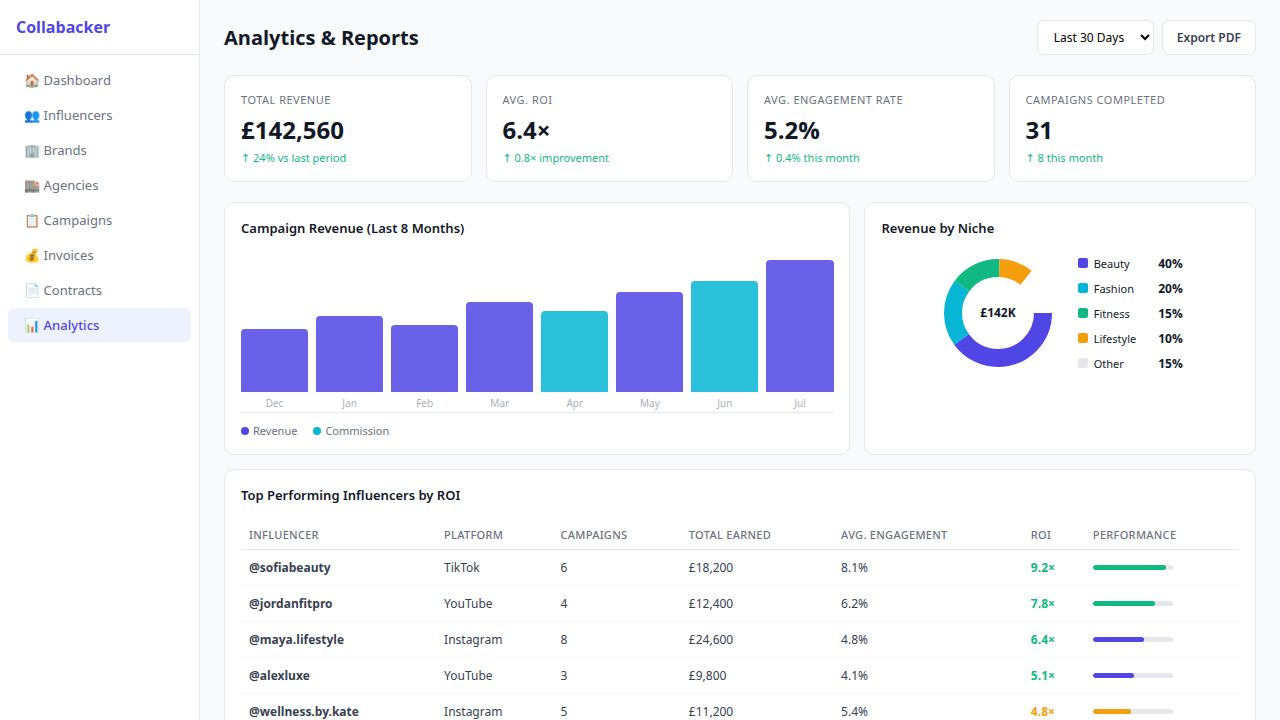The width and height of the screenshot is (1280, 720).
Task: Open the Campaigns label
Action: [78, 220]
